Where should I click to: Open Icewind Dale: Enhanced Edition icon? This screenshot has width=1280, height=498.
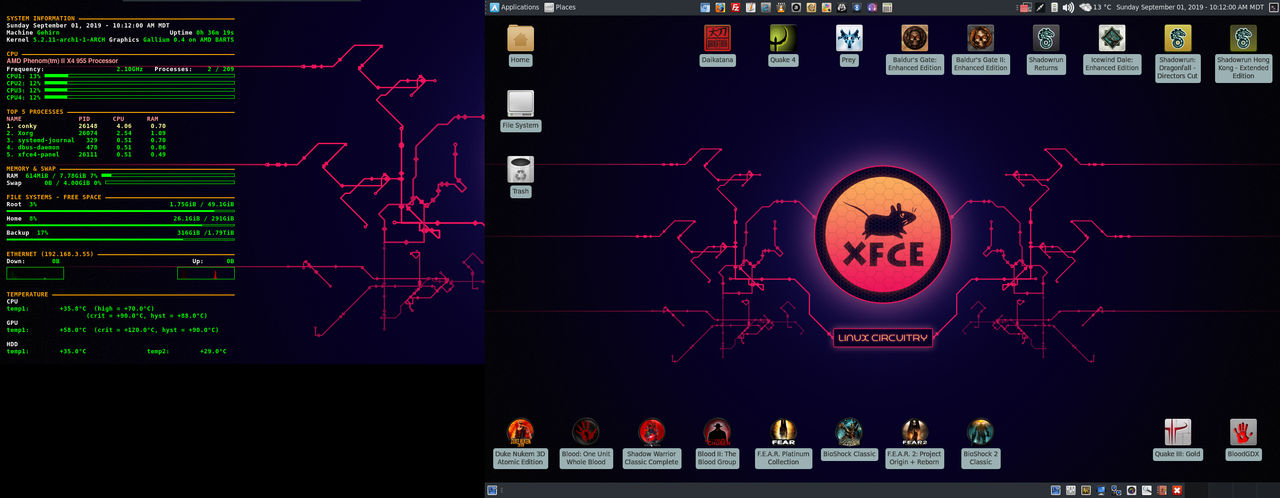click(1112, 49)
